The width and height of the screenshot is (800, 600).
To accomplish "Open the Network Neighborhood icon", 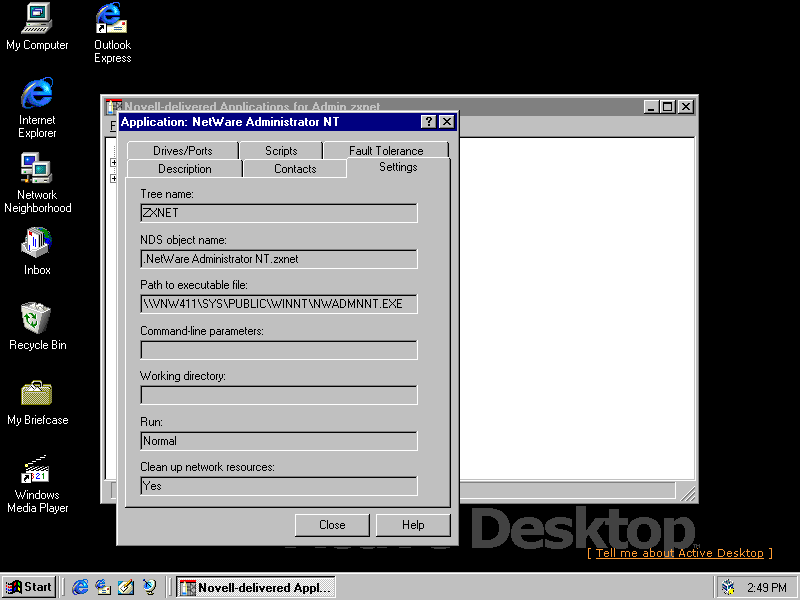I will coord(37,183).
